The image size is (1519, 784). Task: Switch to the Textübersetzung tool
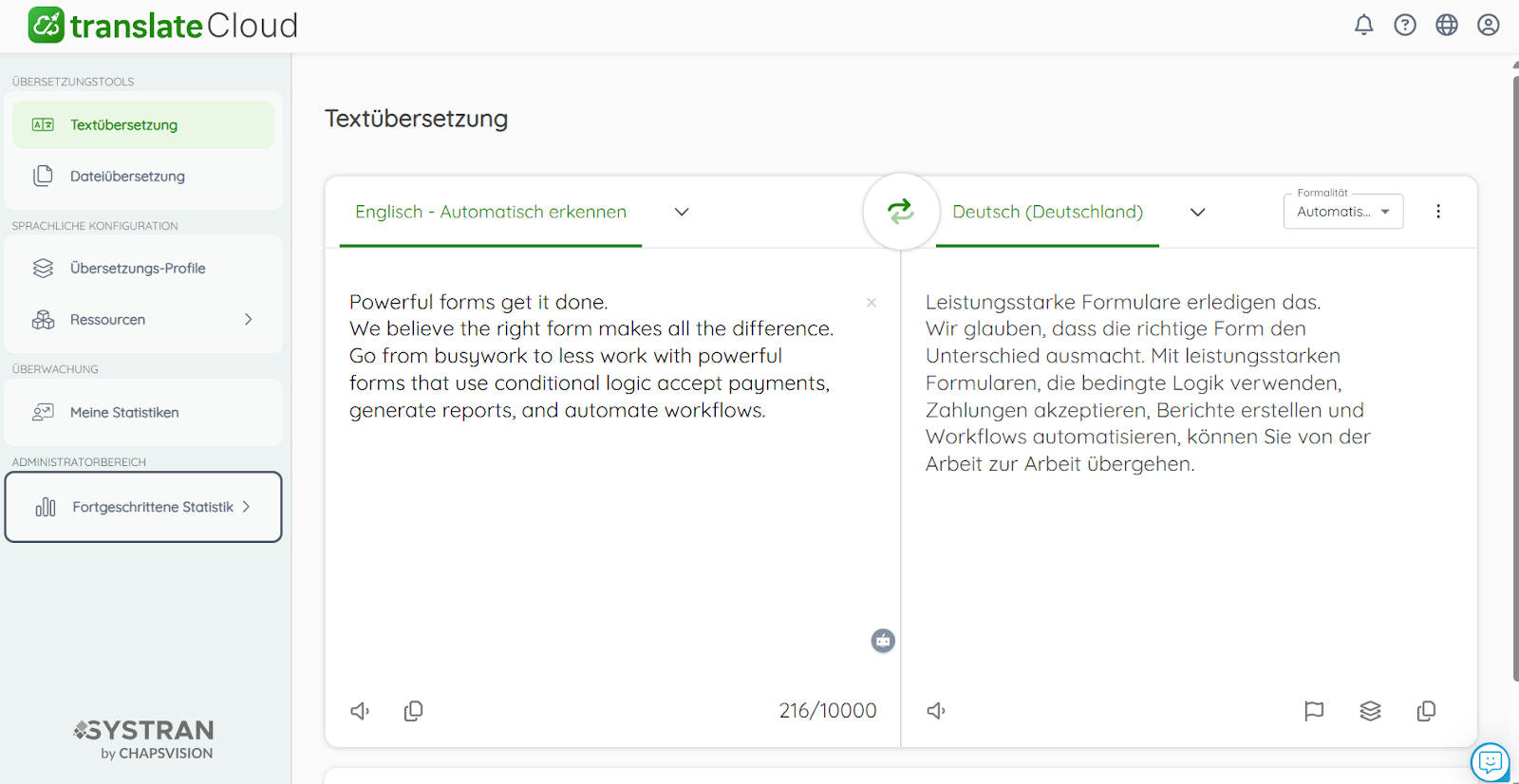[123, 123]
